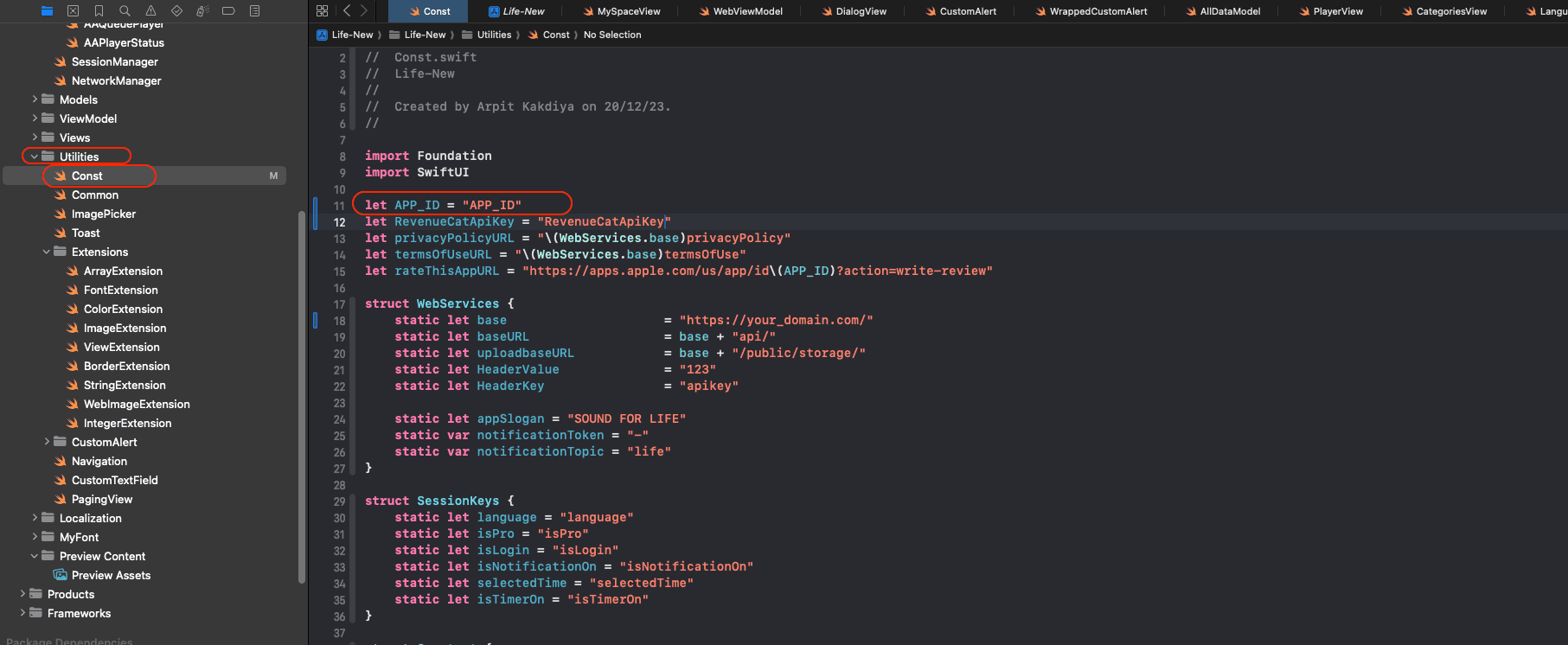Collapse the Utilities folder
This screenshot has width=1568, height=645.
coord(35,156)
